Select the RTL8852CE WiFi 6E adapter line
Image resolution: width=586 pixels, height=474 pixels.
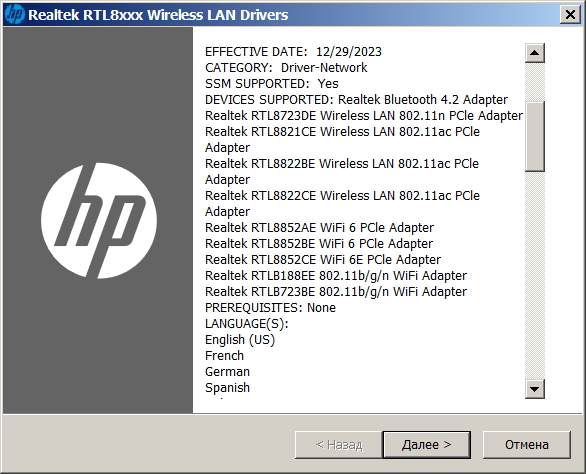point(323,259)
